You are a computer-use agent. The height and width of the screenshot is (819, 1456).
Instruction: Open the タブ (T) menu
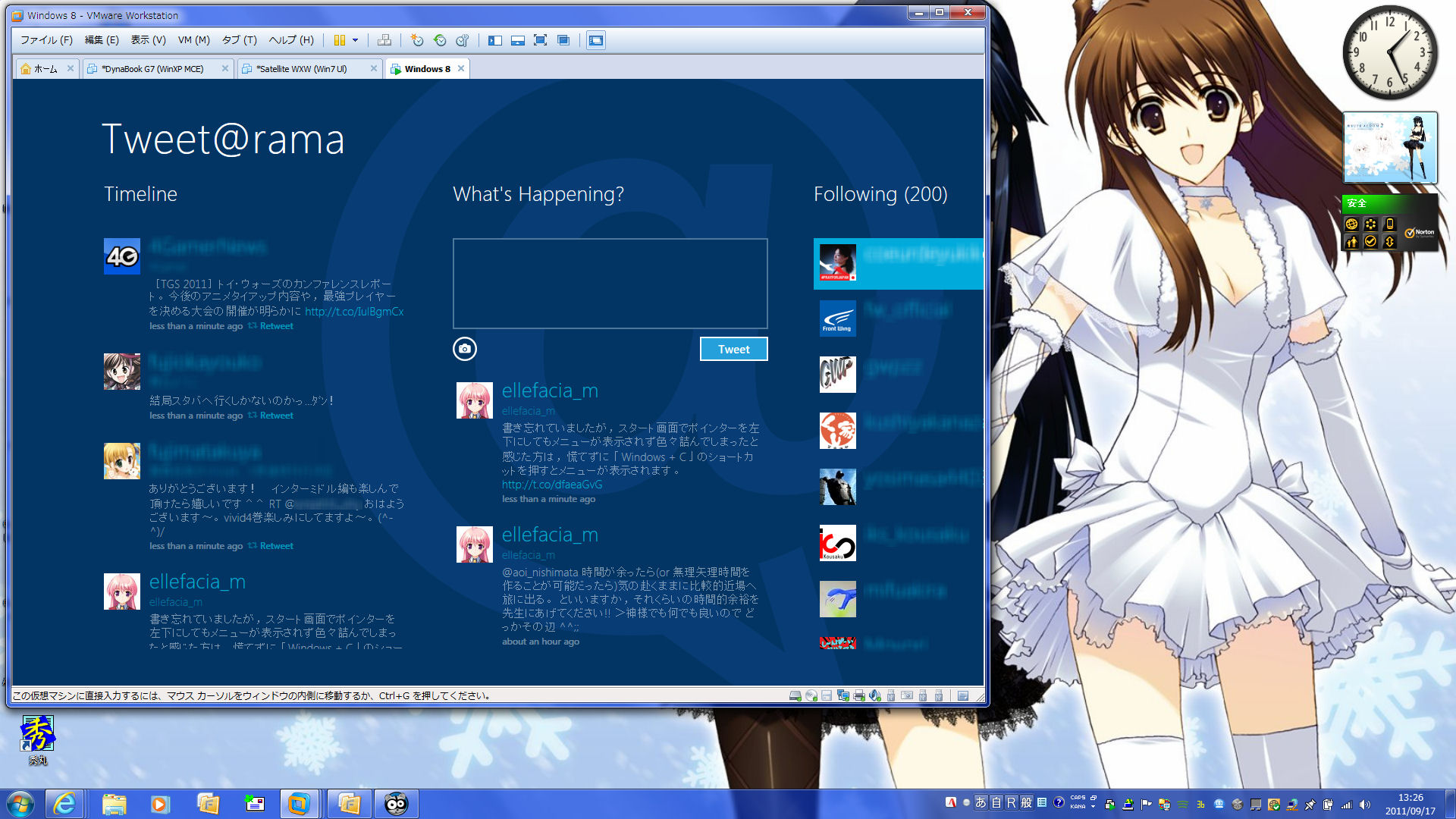point(239,40)
